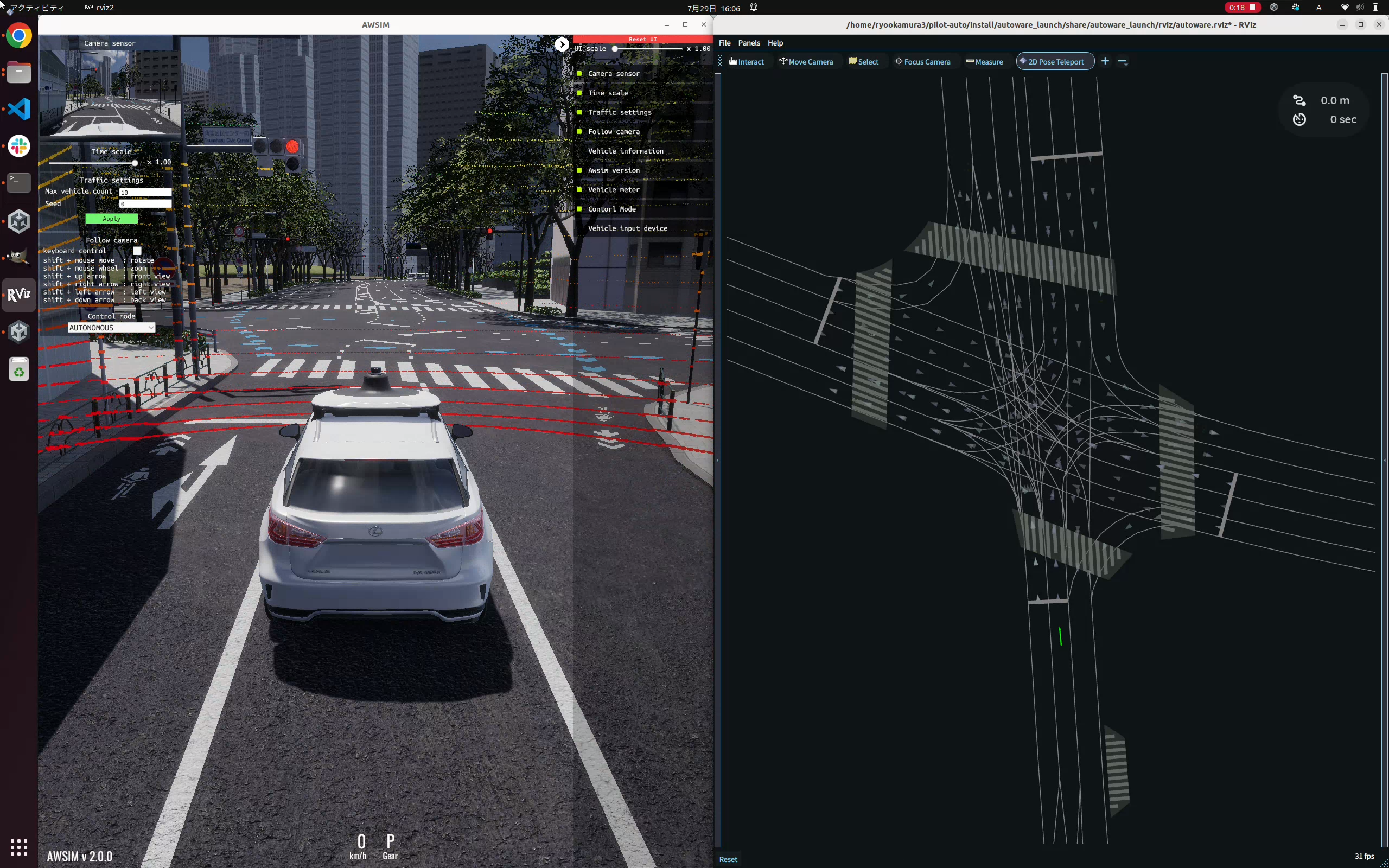Collapse AWSIM side menu with arrow button
Viewport: 1389px width, 868px height.
coord(562,44)
